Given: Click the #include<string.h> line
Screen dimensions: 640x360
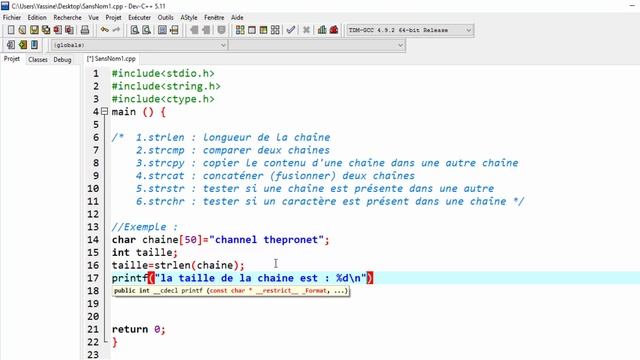Looking at the screenshot, I should tap(166, 86).
